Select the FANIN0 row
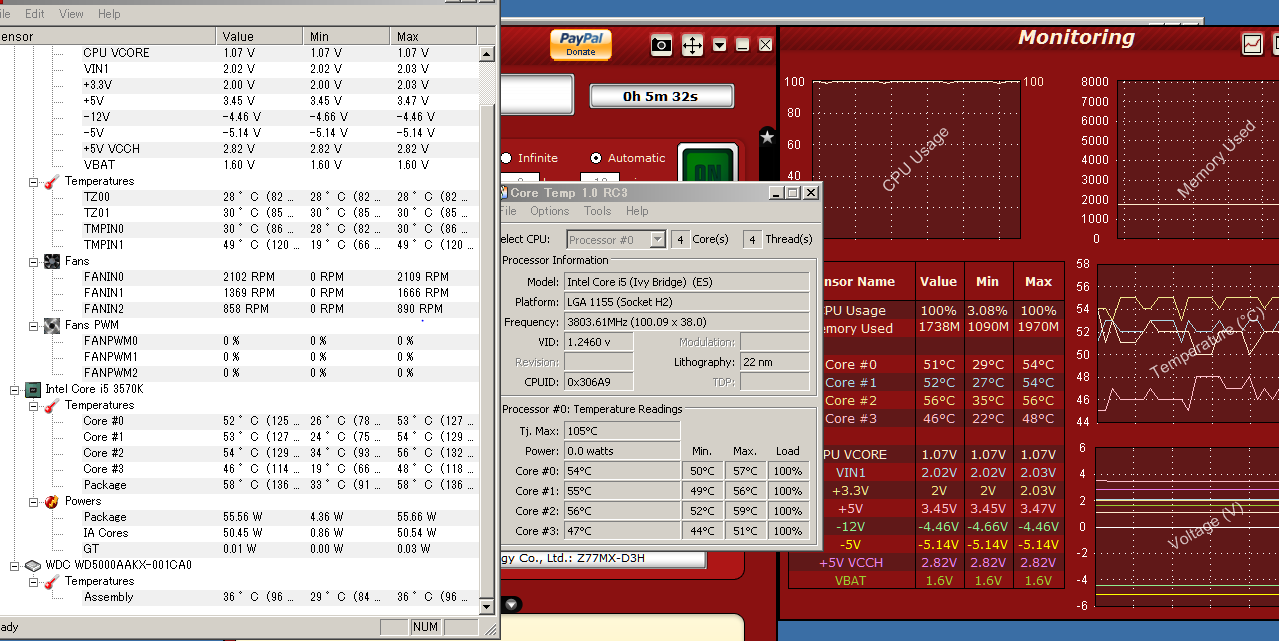1279x641 pixels. point(240,277)
